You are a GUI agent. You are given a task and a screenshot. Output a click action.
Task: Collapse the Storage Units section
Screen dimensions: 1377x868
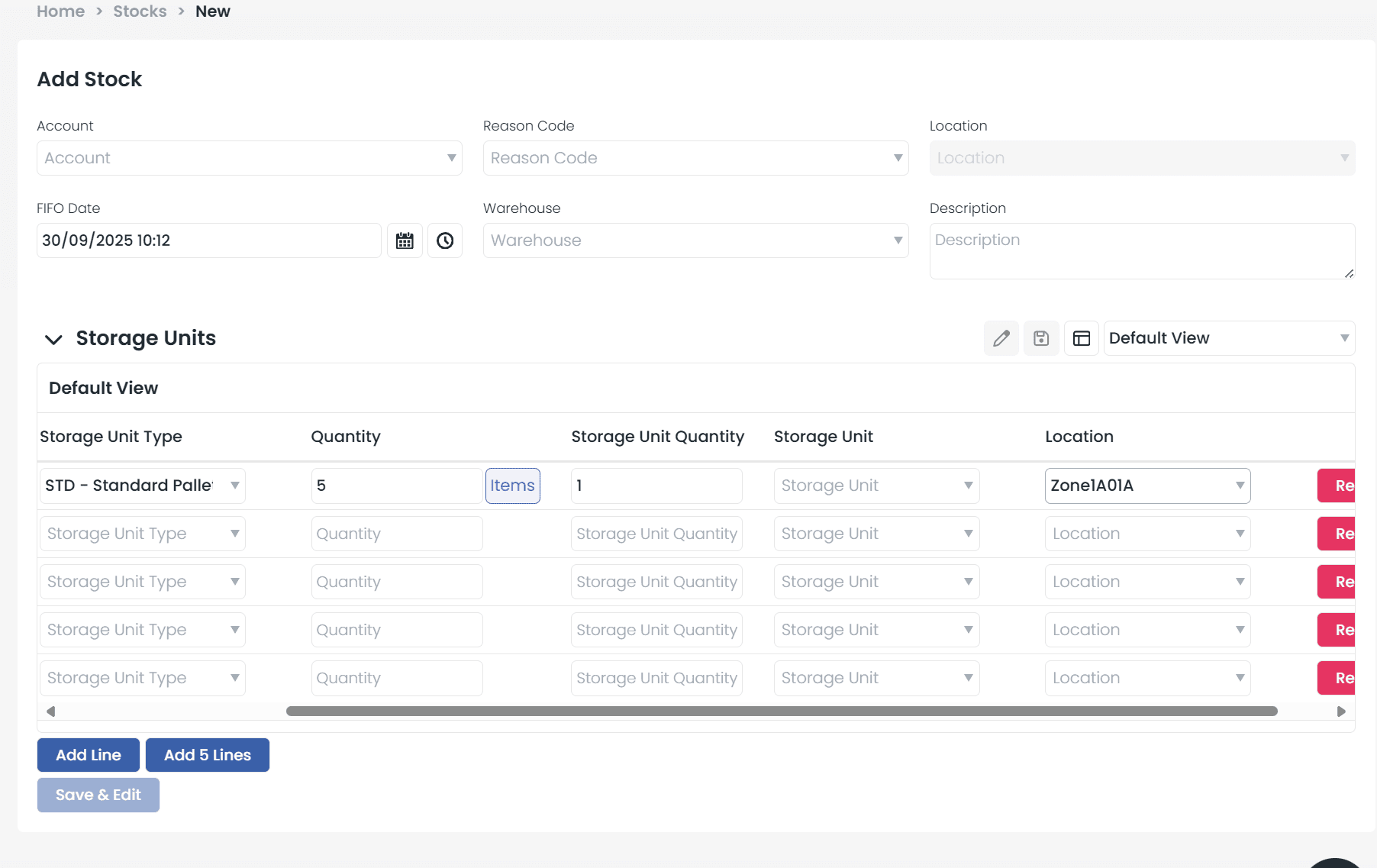coord(53,339)
